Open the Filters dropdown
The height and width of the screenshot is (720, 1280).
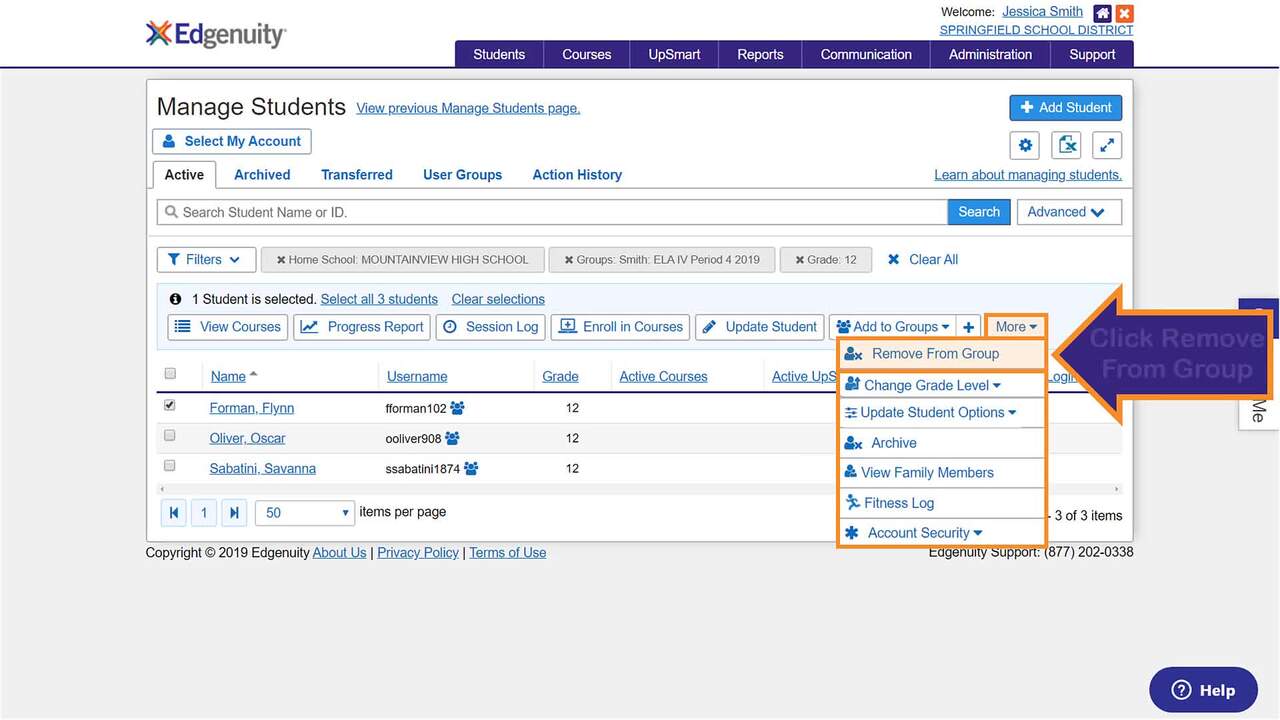tap(206, 260)
